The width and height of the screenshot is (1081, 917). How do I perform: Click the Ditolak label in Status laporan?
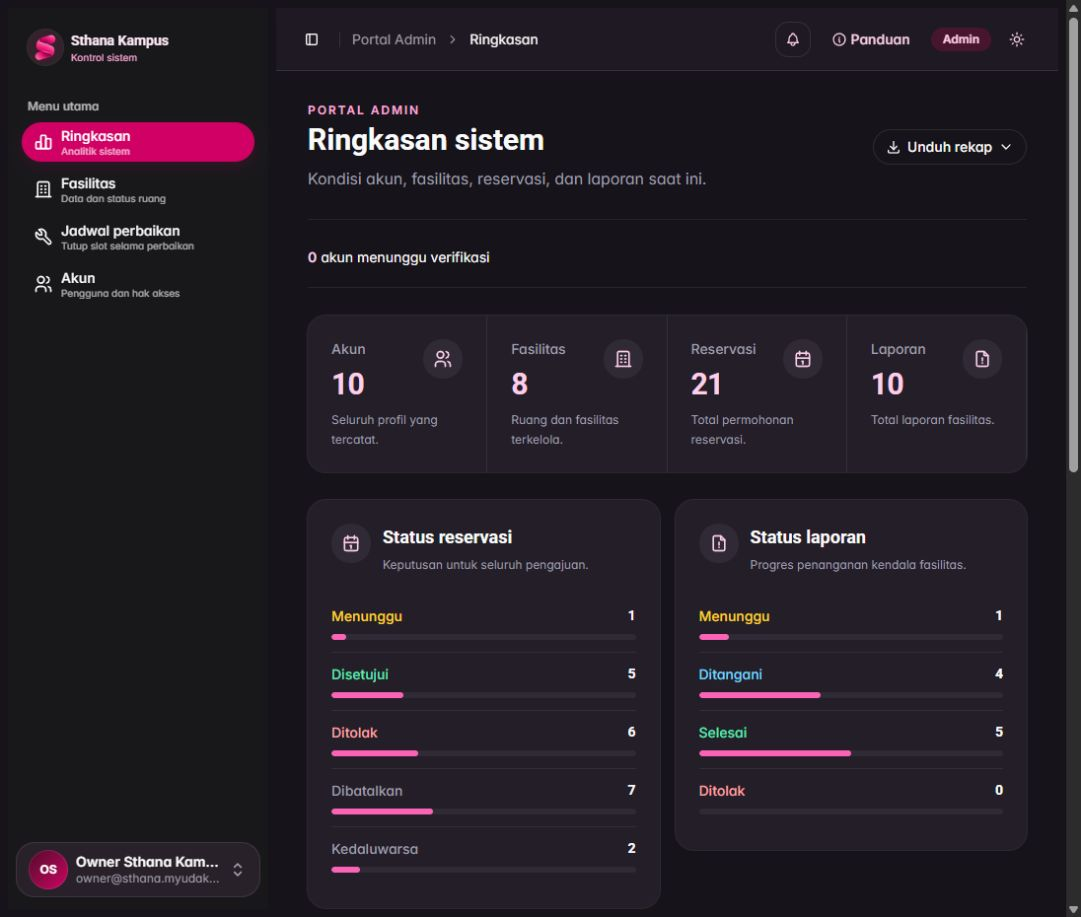(x=722, y=791)
